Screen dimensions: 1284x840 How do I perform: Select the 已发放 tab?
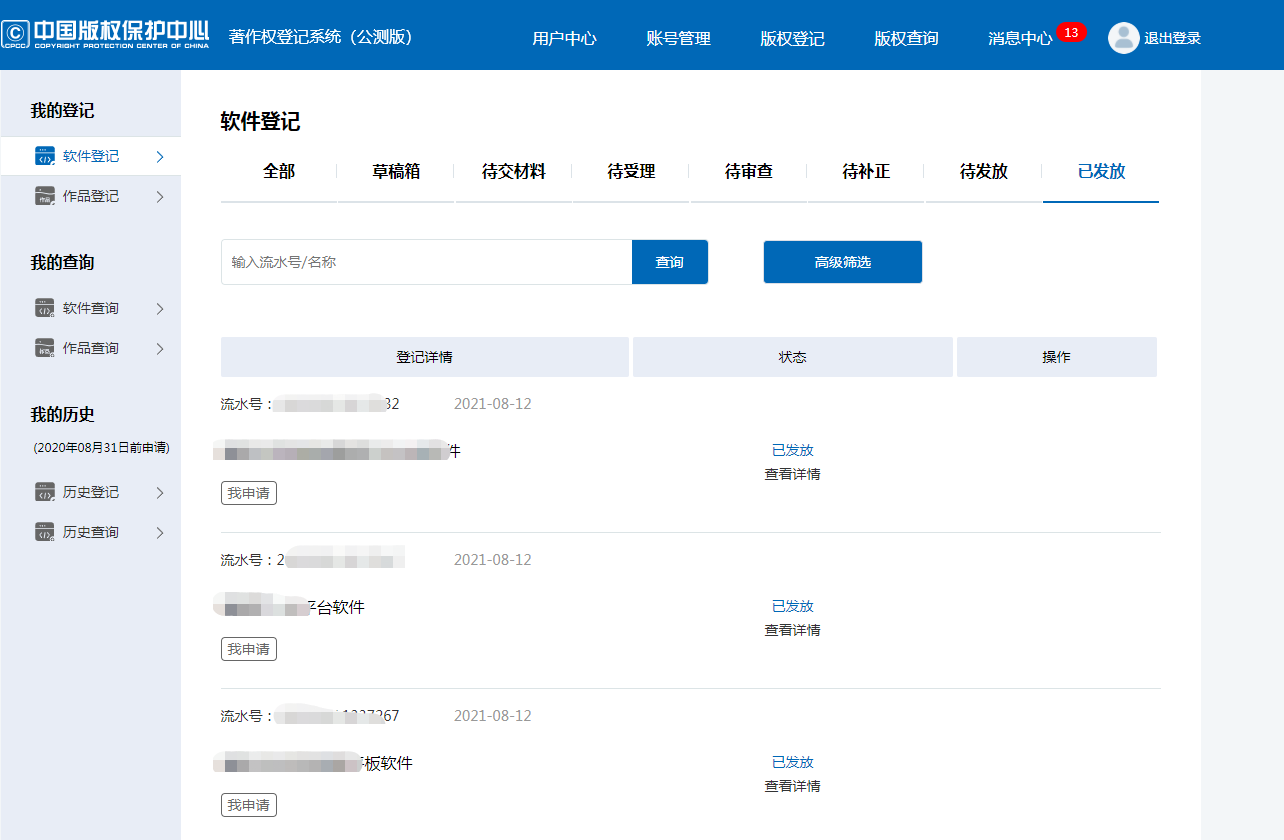tap(1101, 172)
